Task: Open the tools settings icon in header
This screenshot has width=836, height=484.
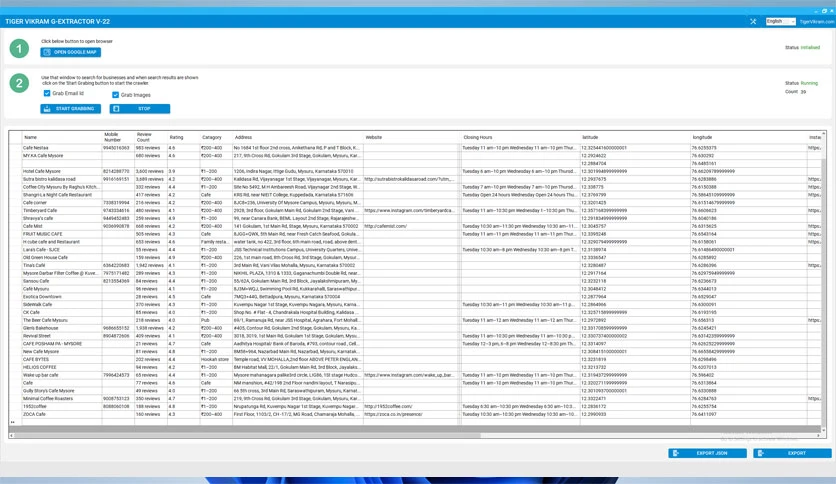Action: coord(753,21)
